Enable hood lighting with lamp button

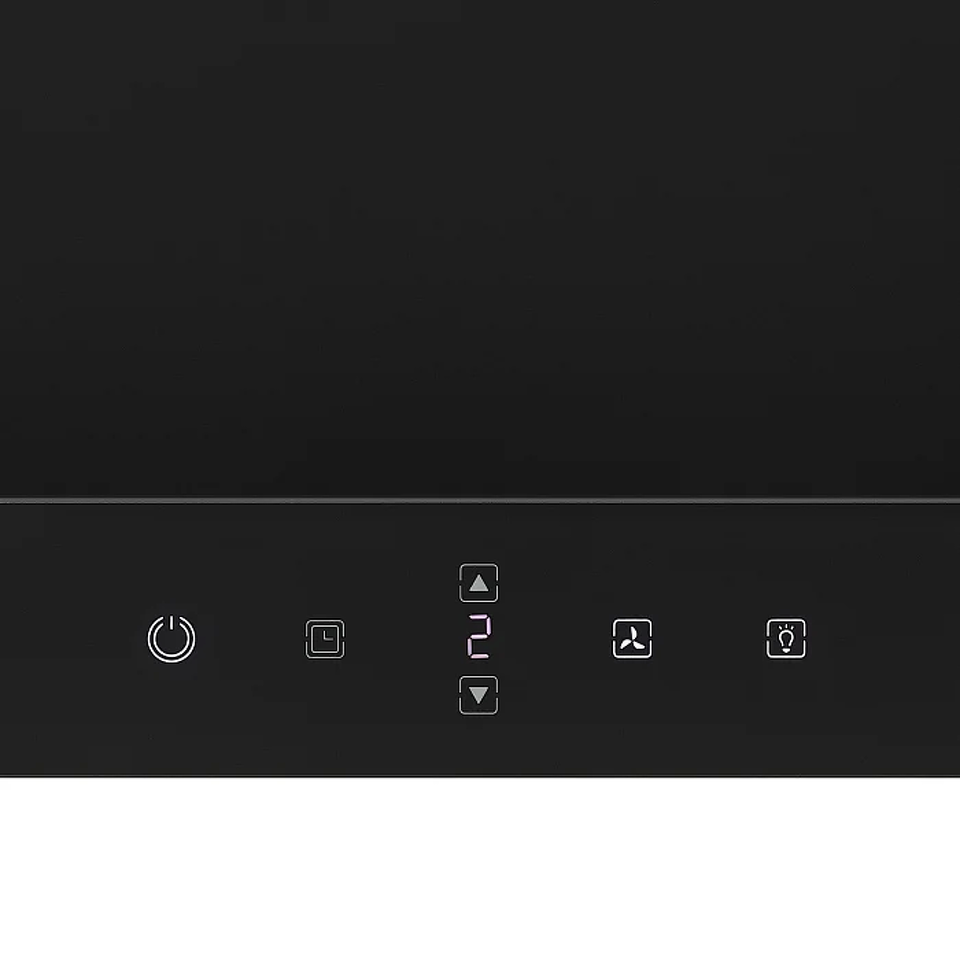(786, 639)
